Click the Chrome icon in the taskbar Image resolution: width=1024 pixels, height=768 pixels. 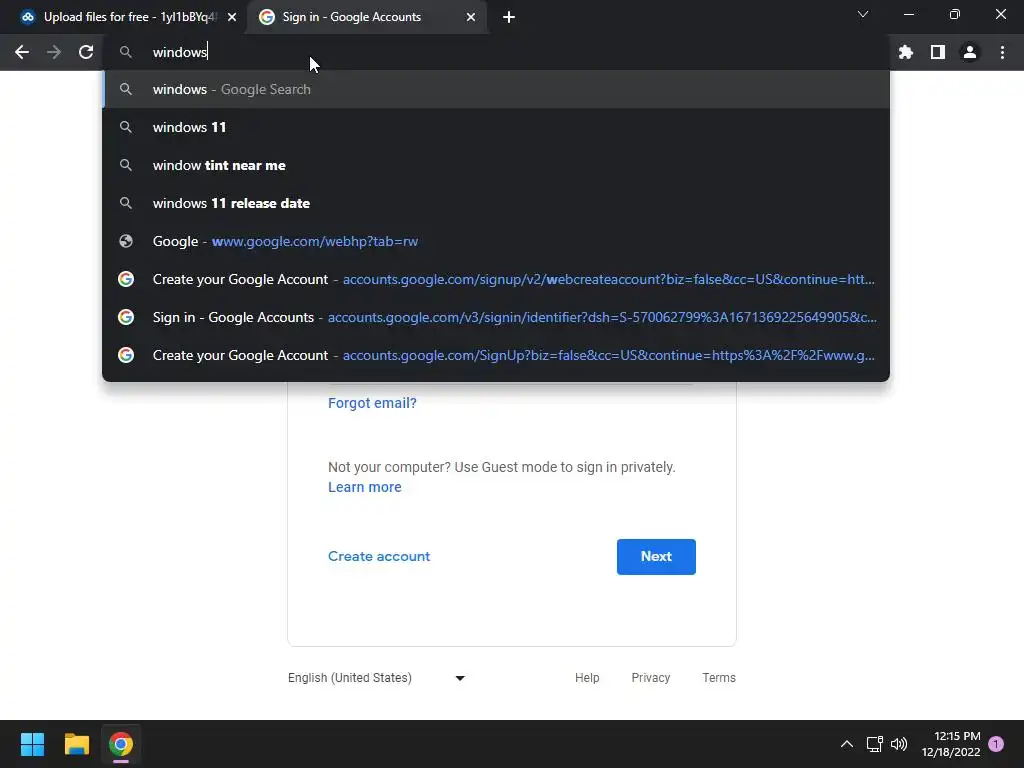[x=121, y=744]
